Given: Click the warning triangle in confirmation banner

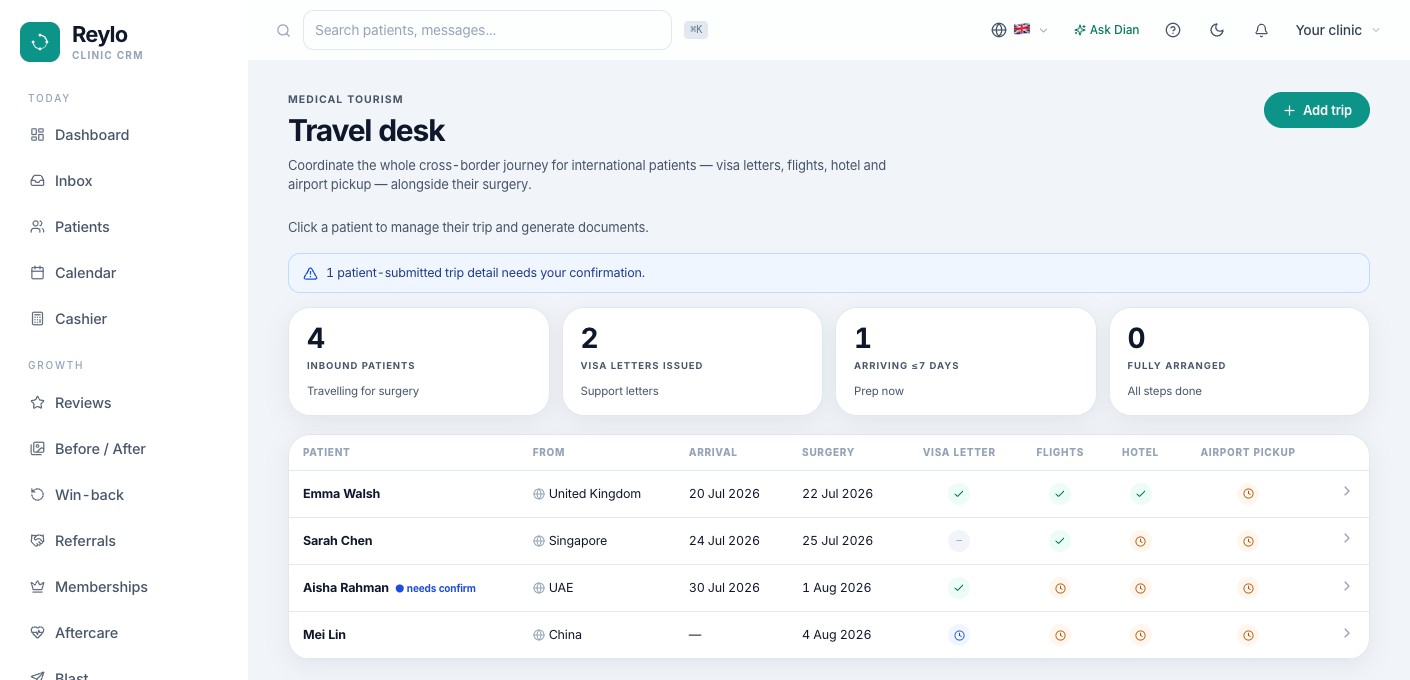Looking at the screenshot, I should [x=310, y=273].
